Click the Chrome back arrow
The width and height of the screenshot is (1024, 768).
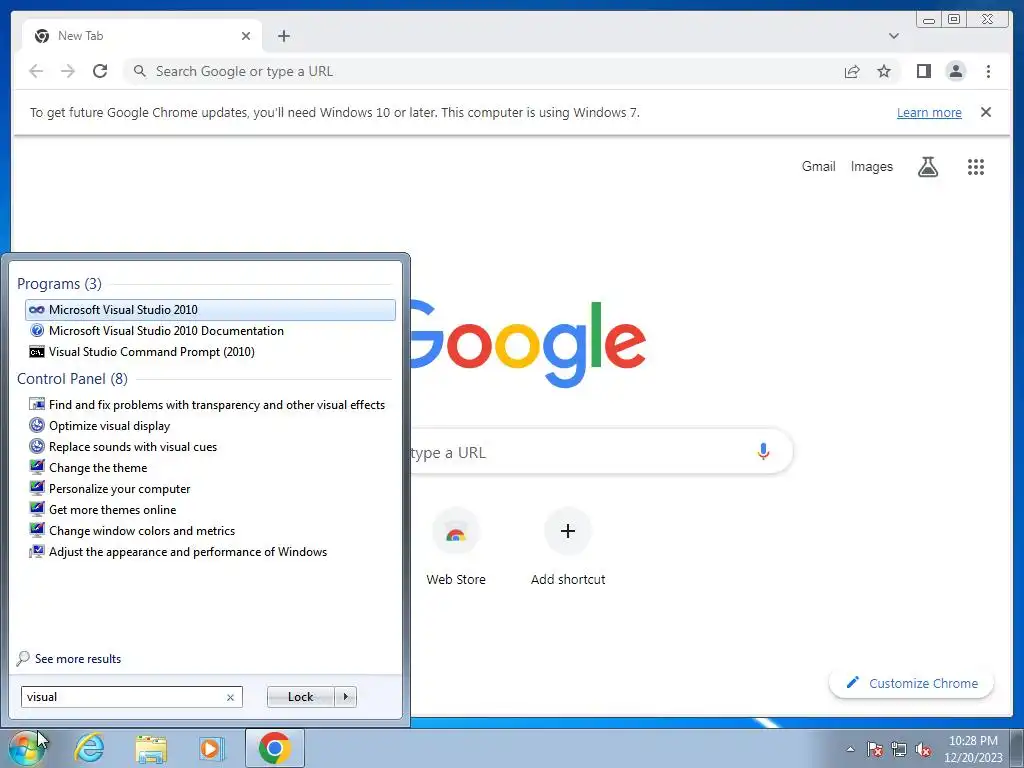[x=36, y=71]
